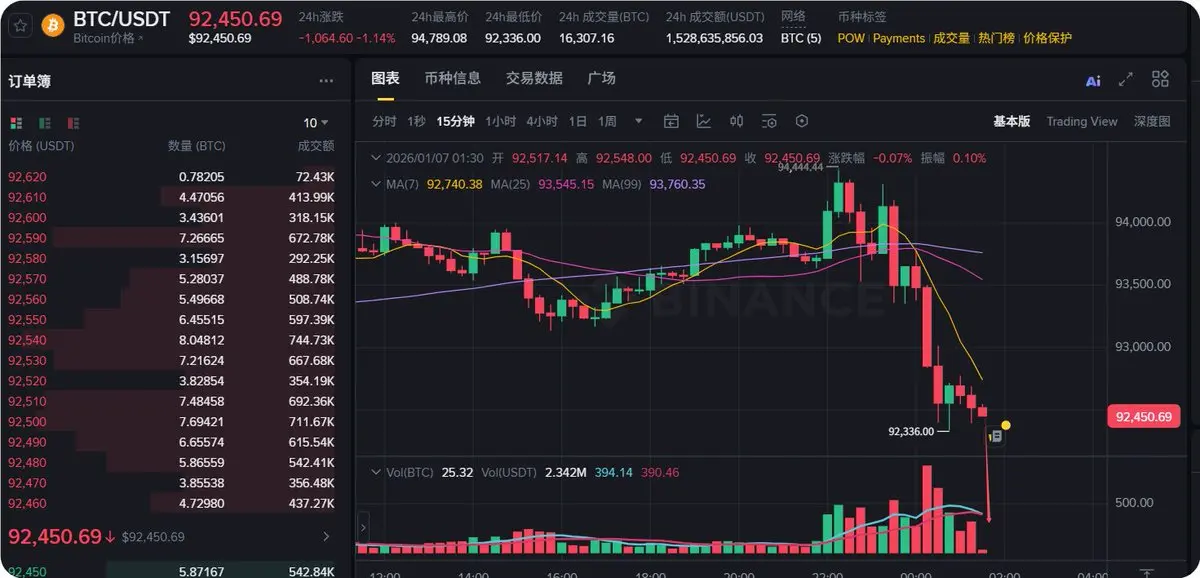
Task: Switch to the 交易数据 tab
Action: [x=534, y=78]
